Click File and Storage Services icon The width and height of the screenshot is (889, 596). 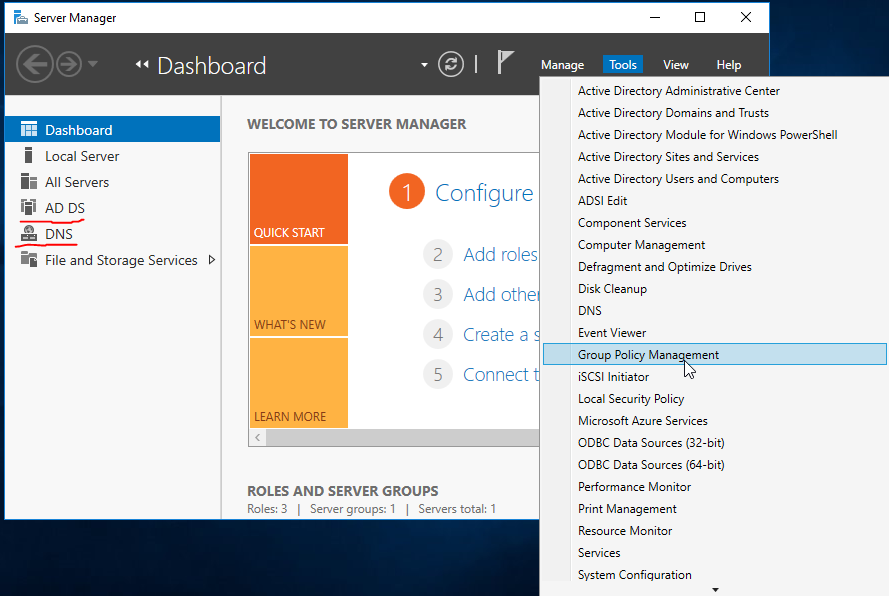point(28,260)
